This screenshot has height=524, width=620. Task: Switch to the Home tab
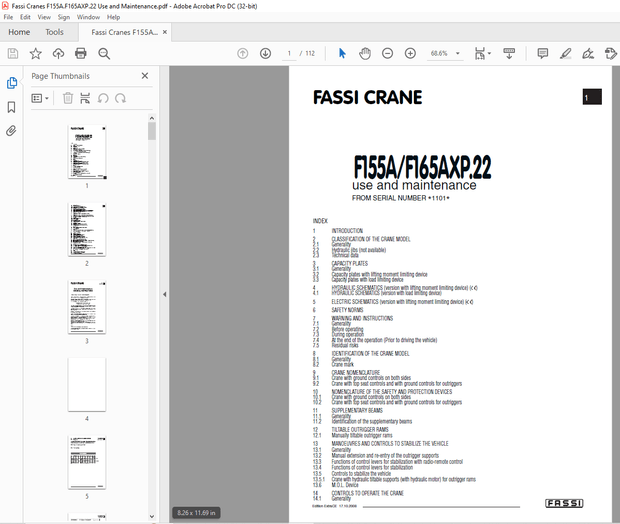pos(19,32)
